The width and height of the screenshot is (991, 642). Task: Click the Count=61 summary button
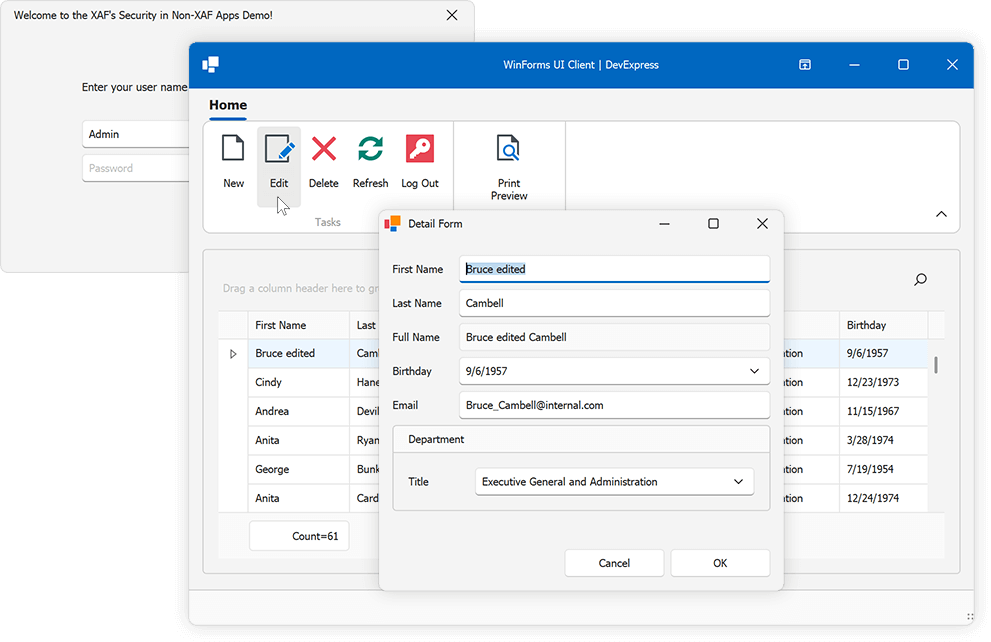(299, 535)
